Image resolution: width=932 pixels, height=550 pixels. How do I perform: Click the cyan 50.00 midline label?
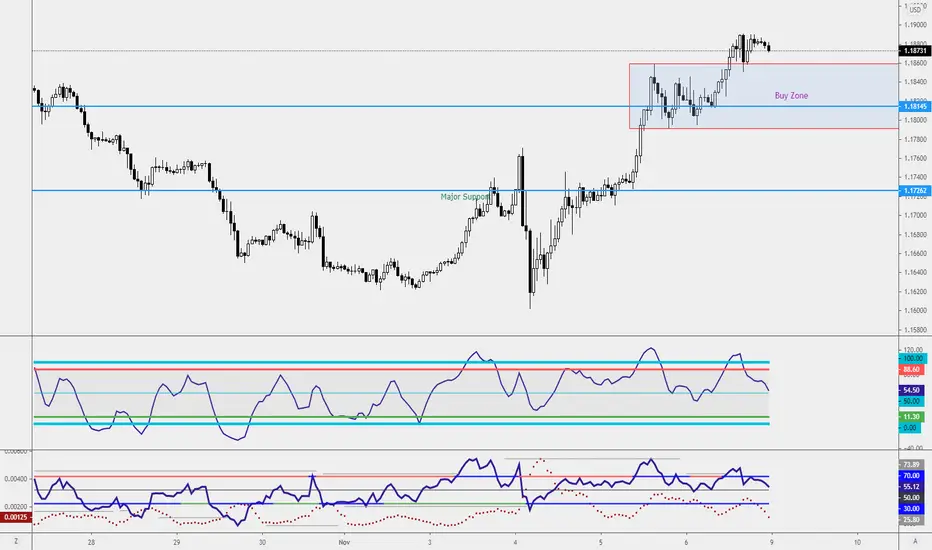[x=912, y=402]
